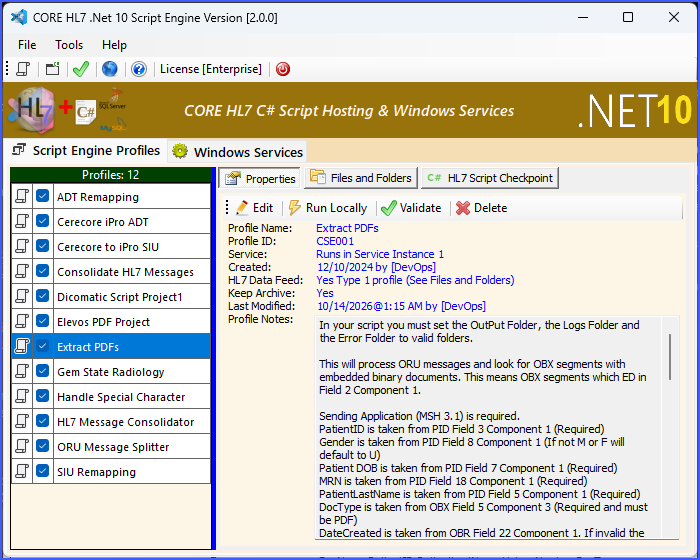This screenshot has width=700, height=560.
Task: Click the script icon beside Handle Special Character
Action: click(x=22, y=397)
